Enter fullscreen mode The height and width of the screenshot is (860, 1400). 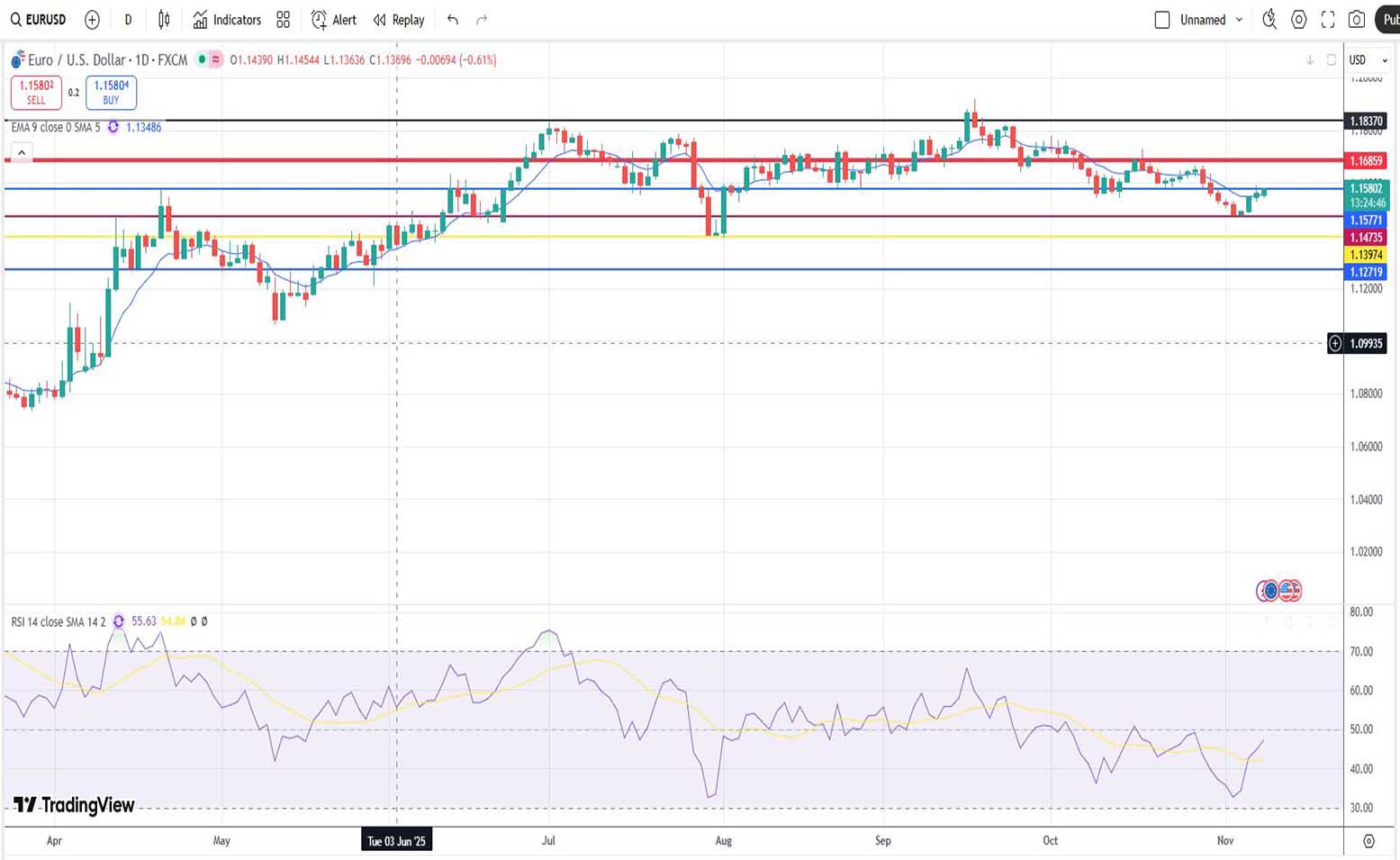tap(1328, 20)
